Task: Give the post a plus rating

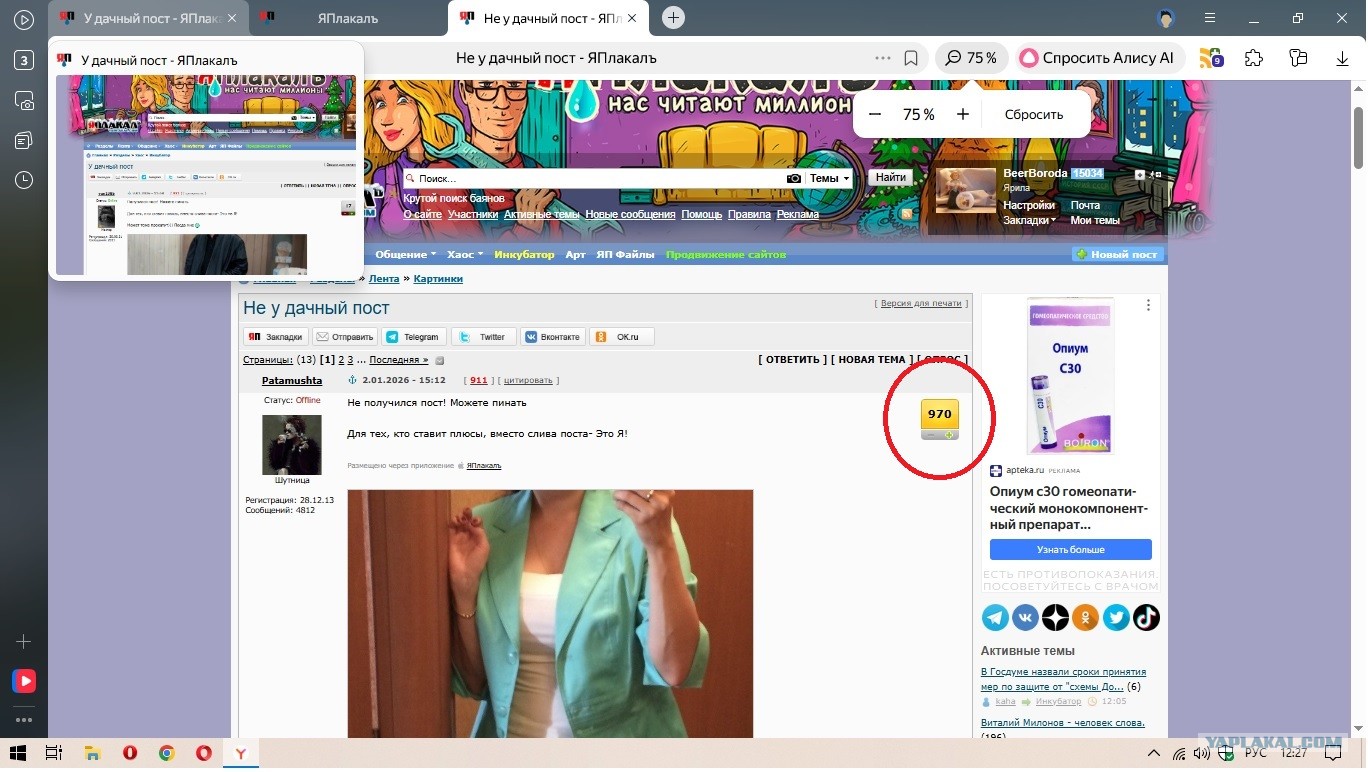Action: pos(949,435)
